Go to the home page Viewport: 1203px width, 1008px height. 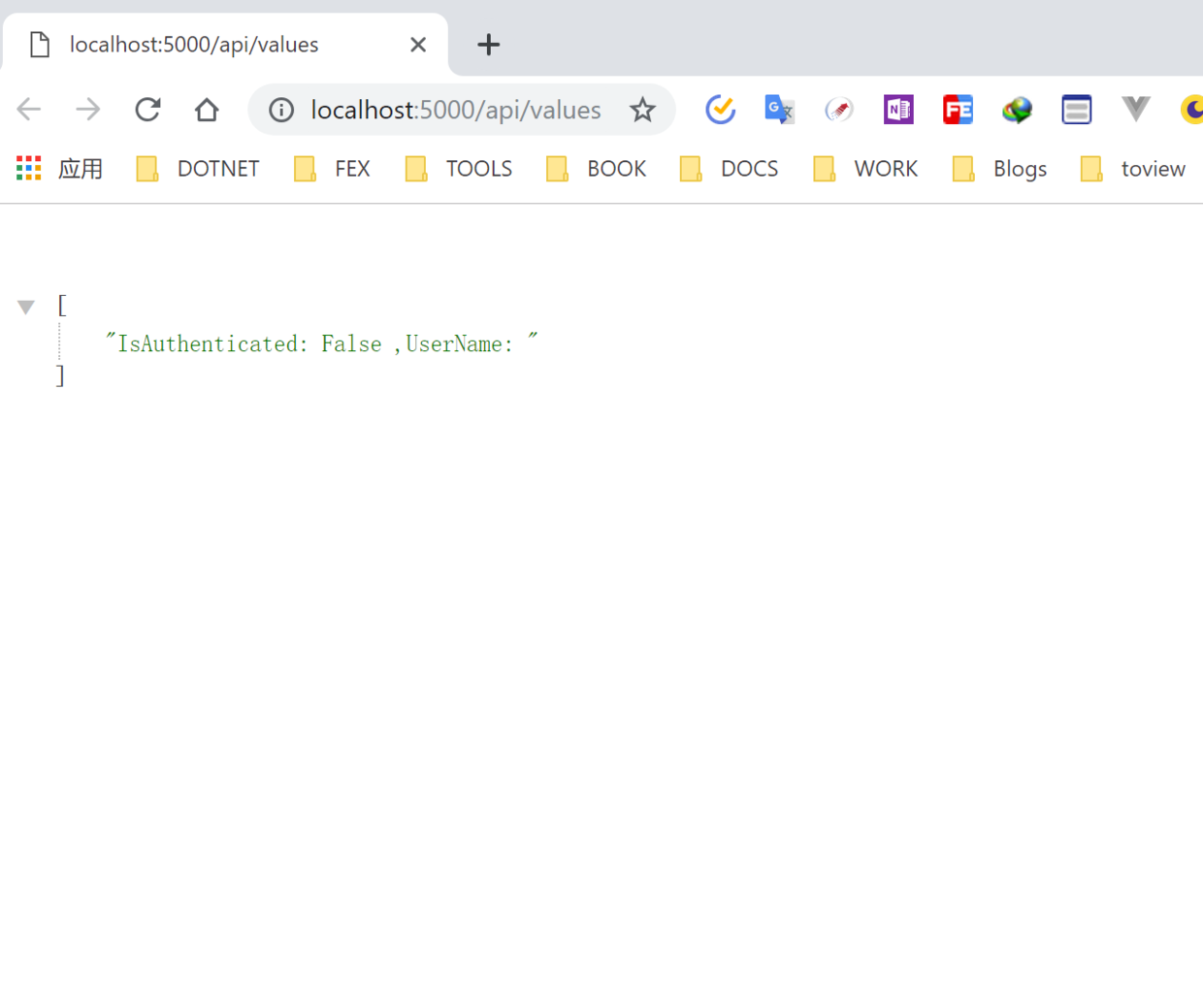click(207, 110)
